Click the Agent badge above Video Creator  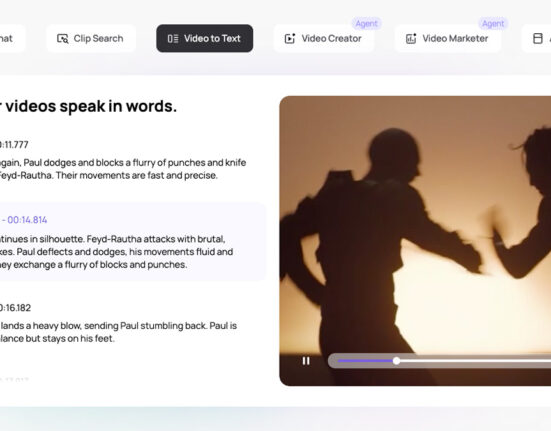pos(366,24)
